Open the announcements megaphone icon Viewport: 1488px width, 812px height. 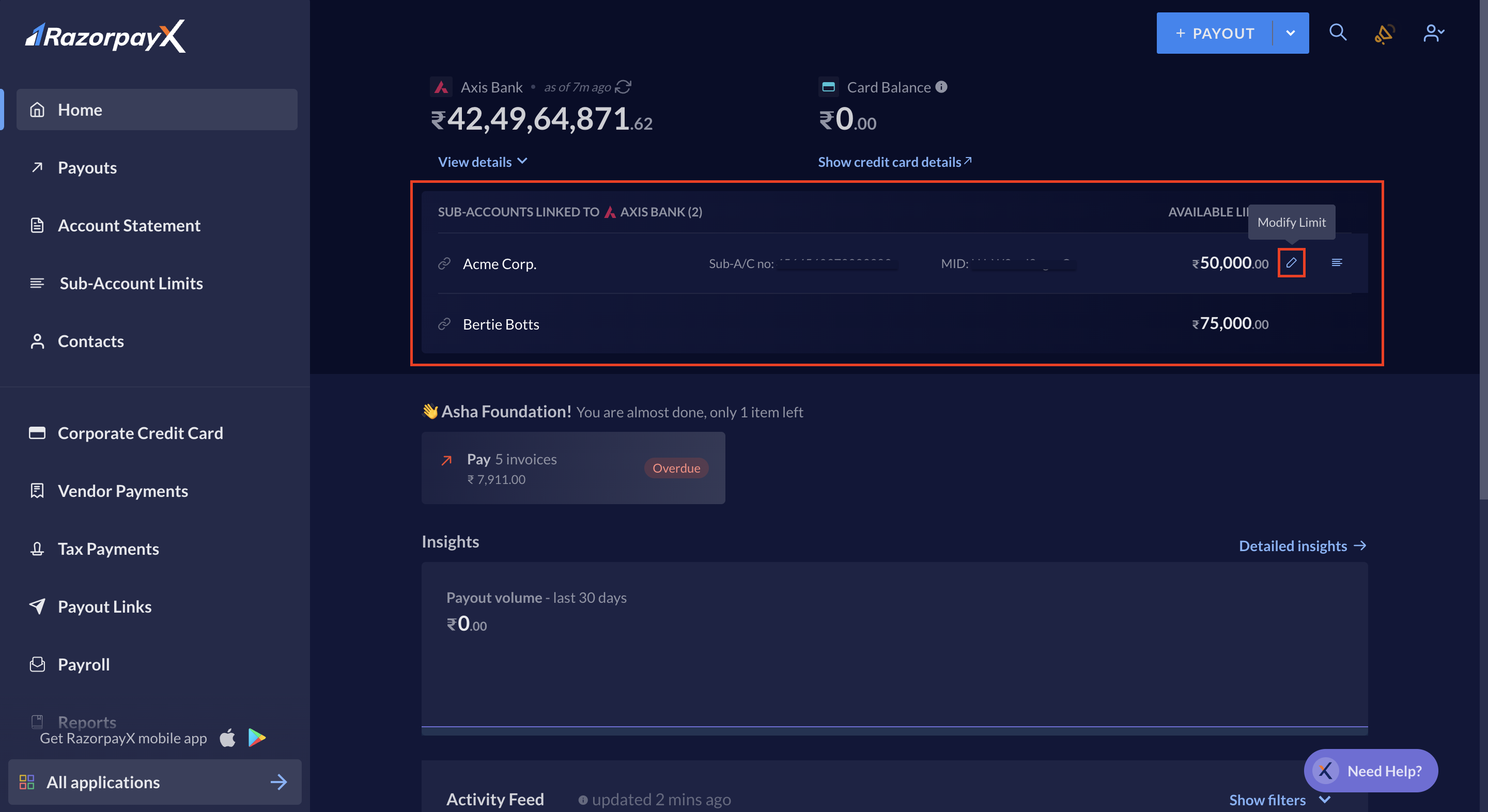pyautogui.click(x=1384, y=34)
